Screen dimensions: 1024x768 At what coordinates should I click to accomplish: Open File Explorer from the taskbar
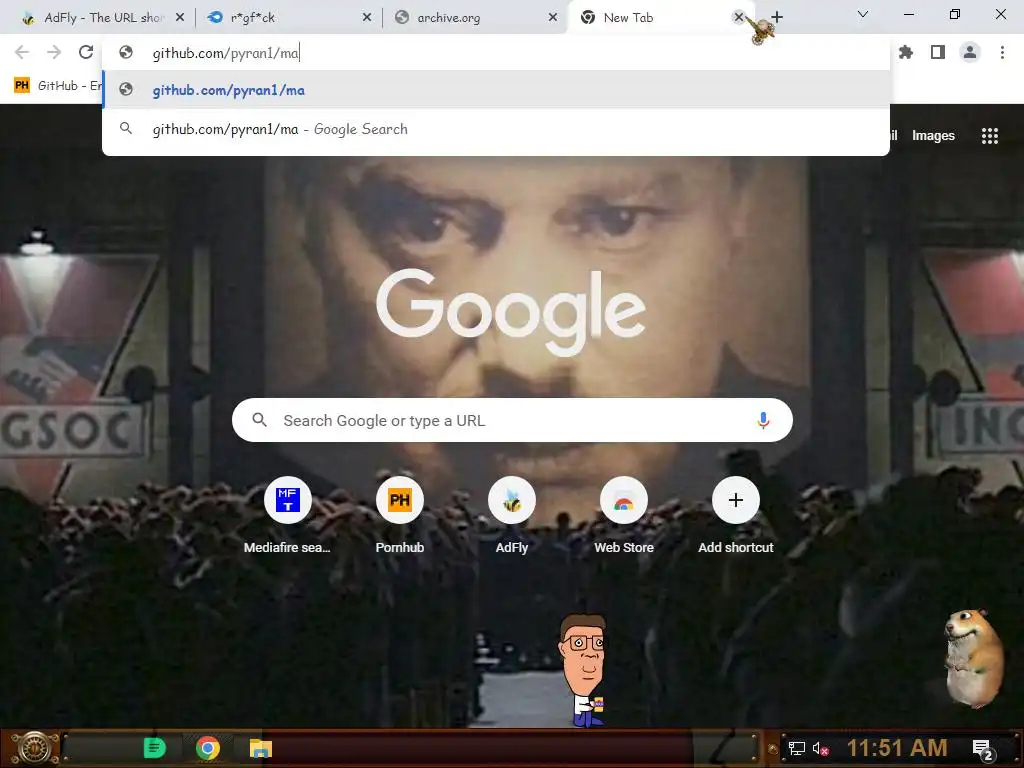coord(261,748)
